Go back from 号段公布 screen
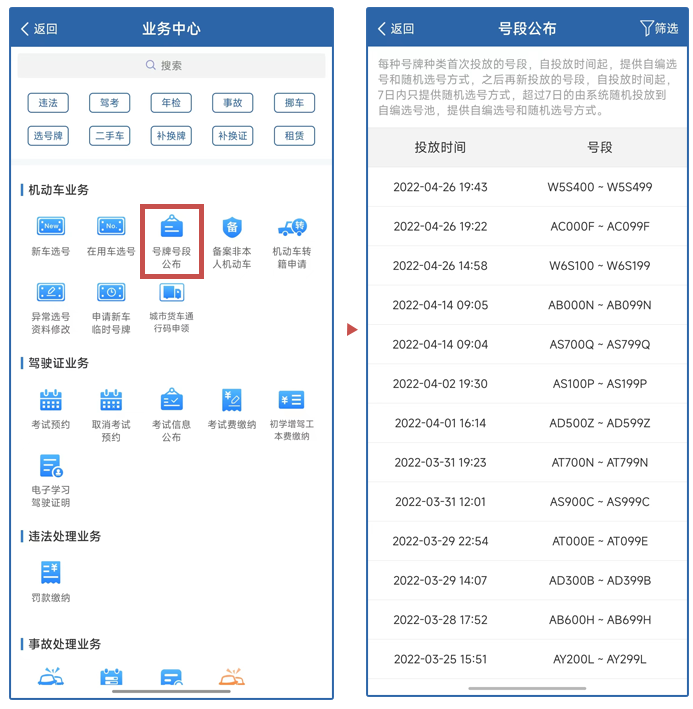This screenshot has height=709, width=693. 396,29
